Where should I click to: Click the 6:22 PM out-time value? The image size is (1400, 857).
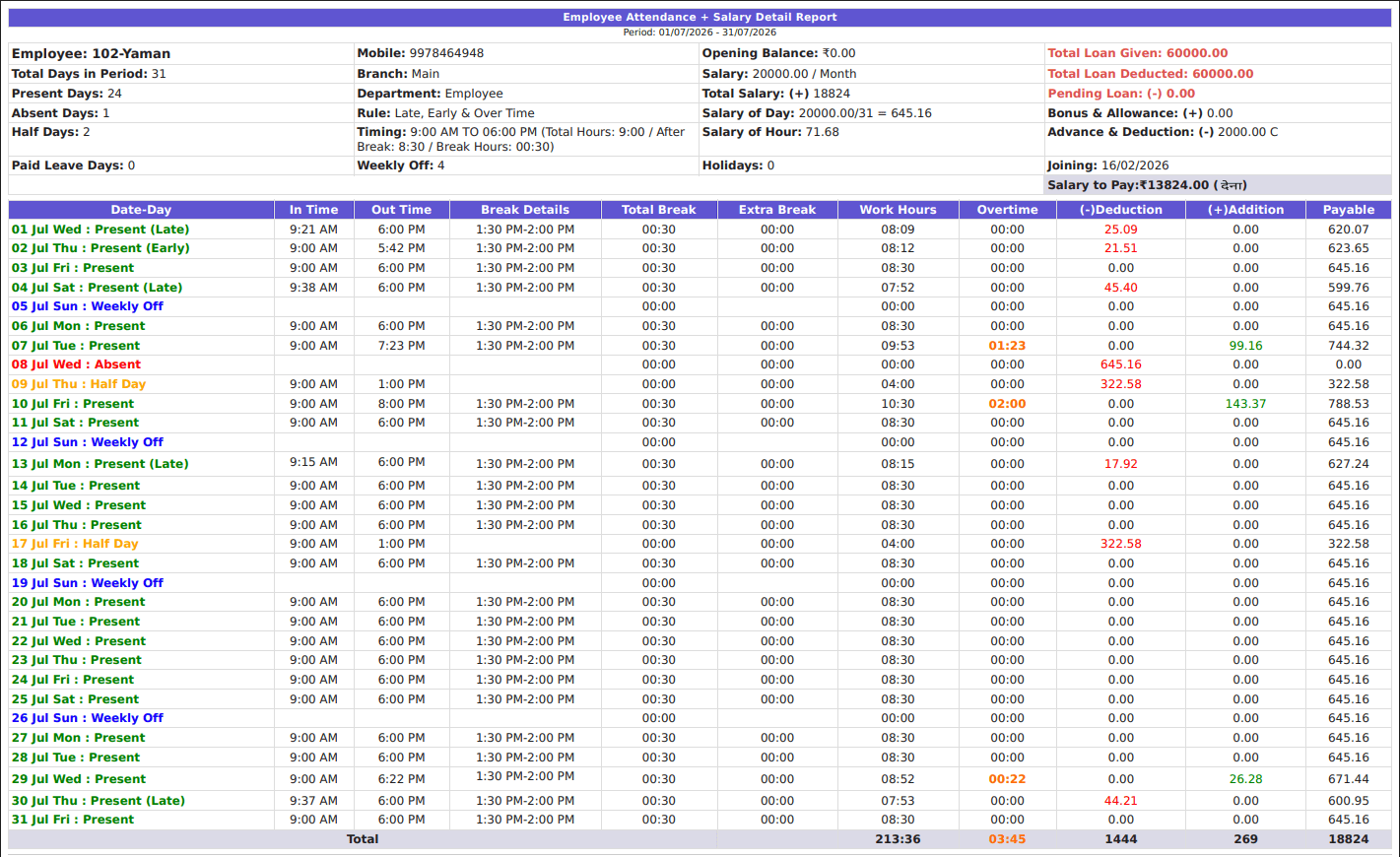(x=401, y=779)
